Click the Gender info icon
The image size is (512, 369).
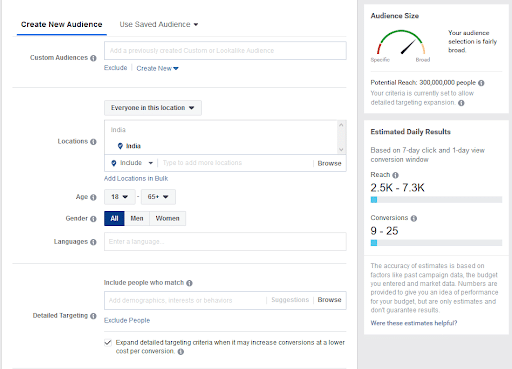93,219
